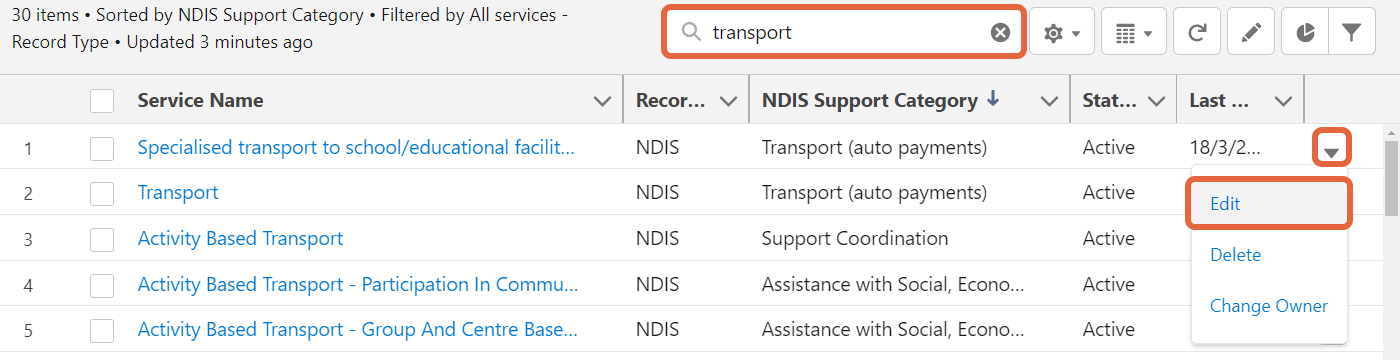
Task: Check the box for the Transport row
Action: 102,194
